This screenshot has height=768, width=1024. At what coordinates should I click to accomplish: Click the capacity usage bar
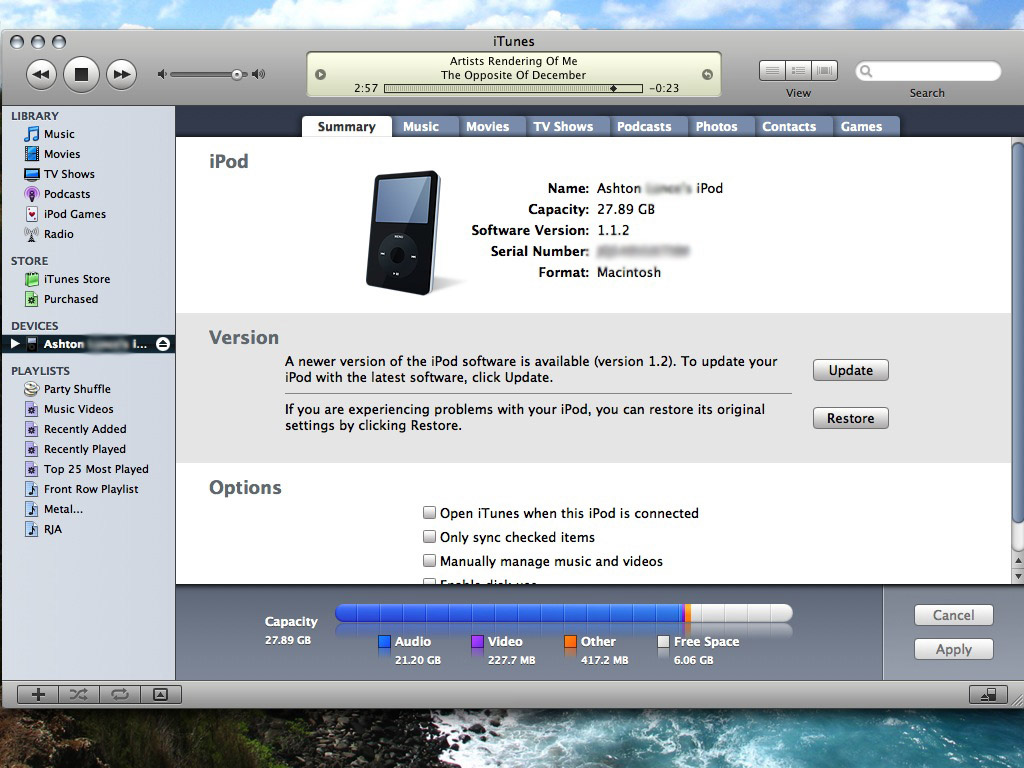[x=564, y=613]
